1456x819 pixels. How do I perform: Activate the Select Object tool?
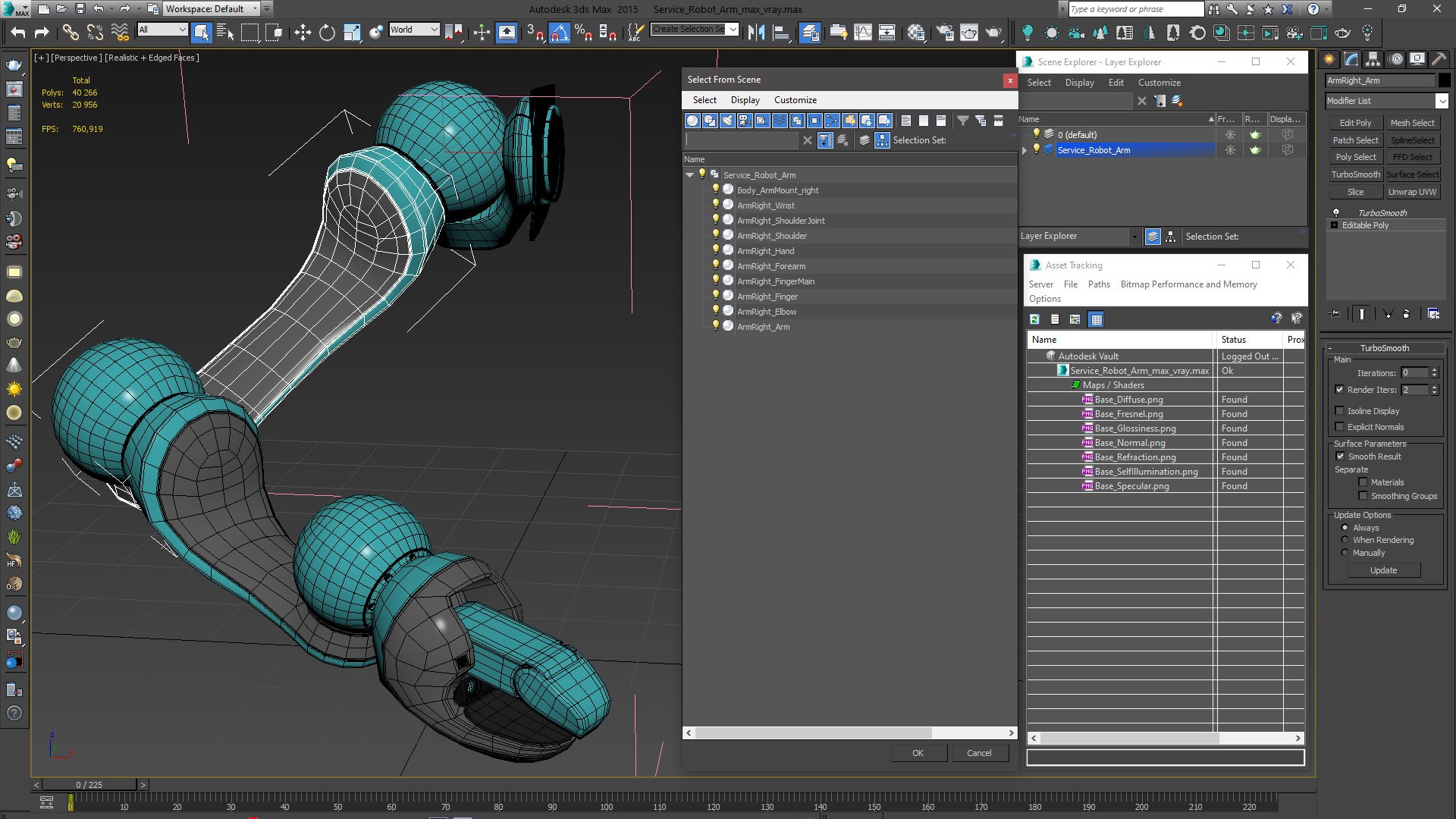(x=201, y=32)
